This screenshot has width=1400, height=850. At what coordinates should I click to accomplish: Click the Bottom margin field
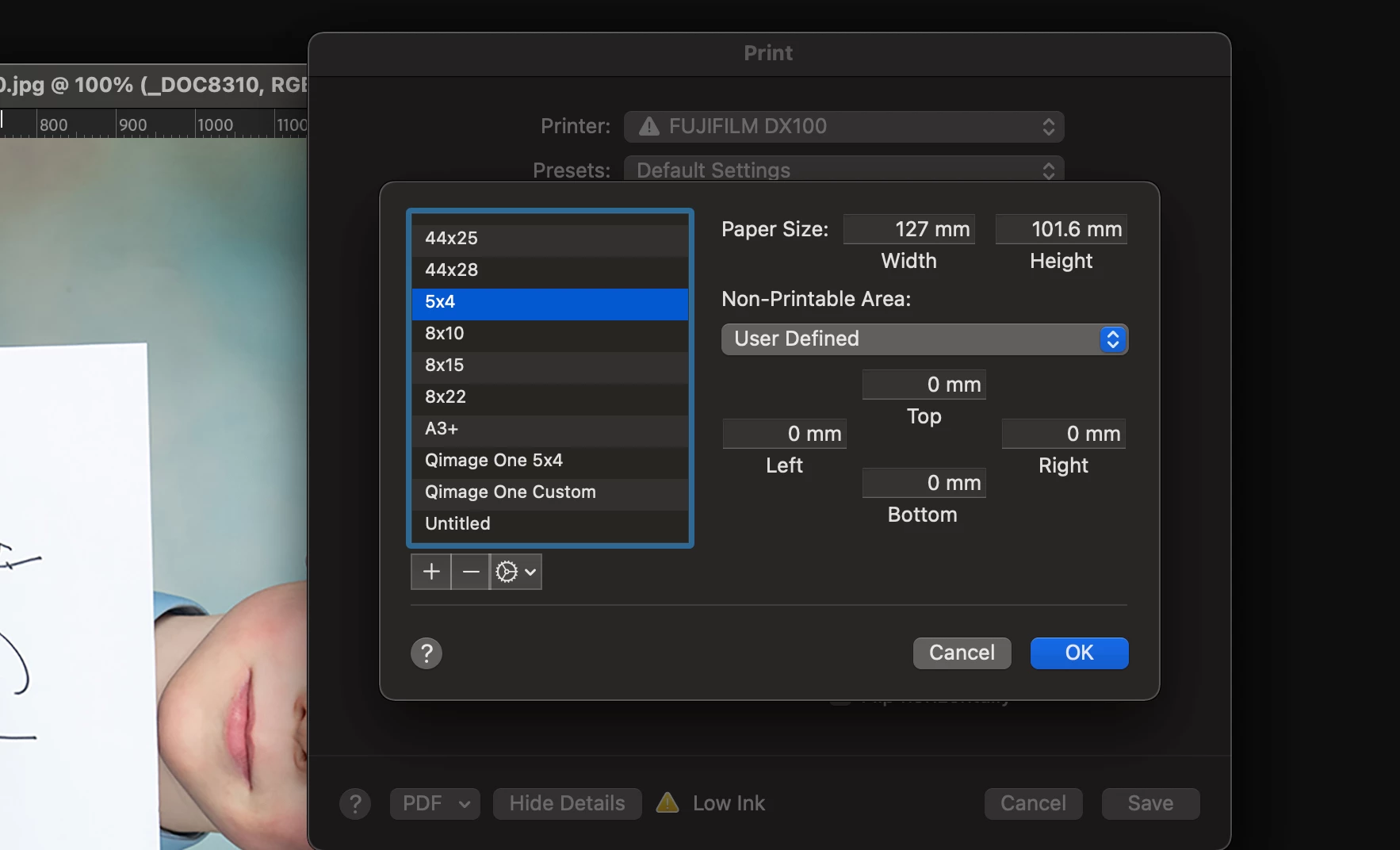coord(924,483)
